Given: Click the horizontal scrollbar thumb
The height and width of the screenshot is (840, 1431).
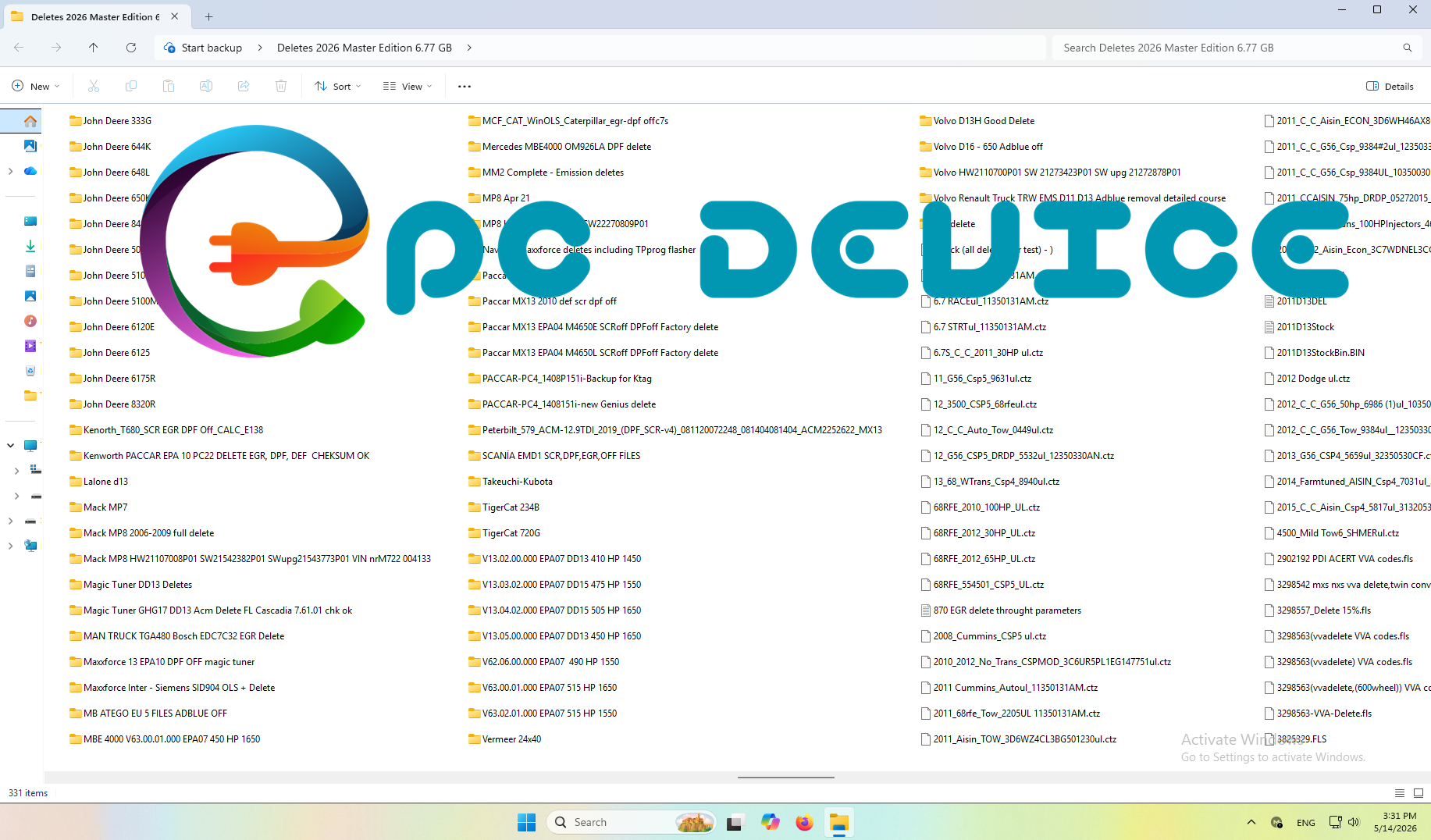Looking at the screenshot, I should 786,778.
